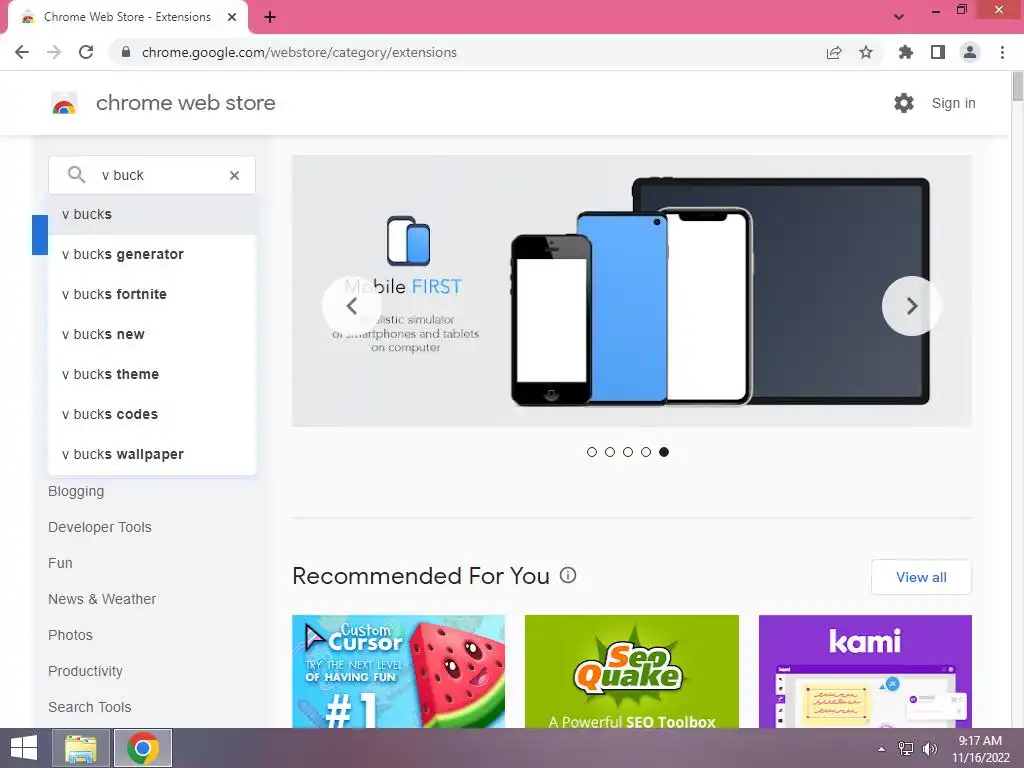Go forward with browser arrow
This screenshot has height=768, width=1024.
54,52
